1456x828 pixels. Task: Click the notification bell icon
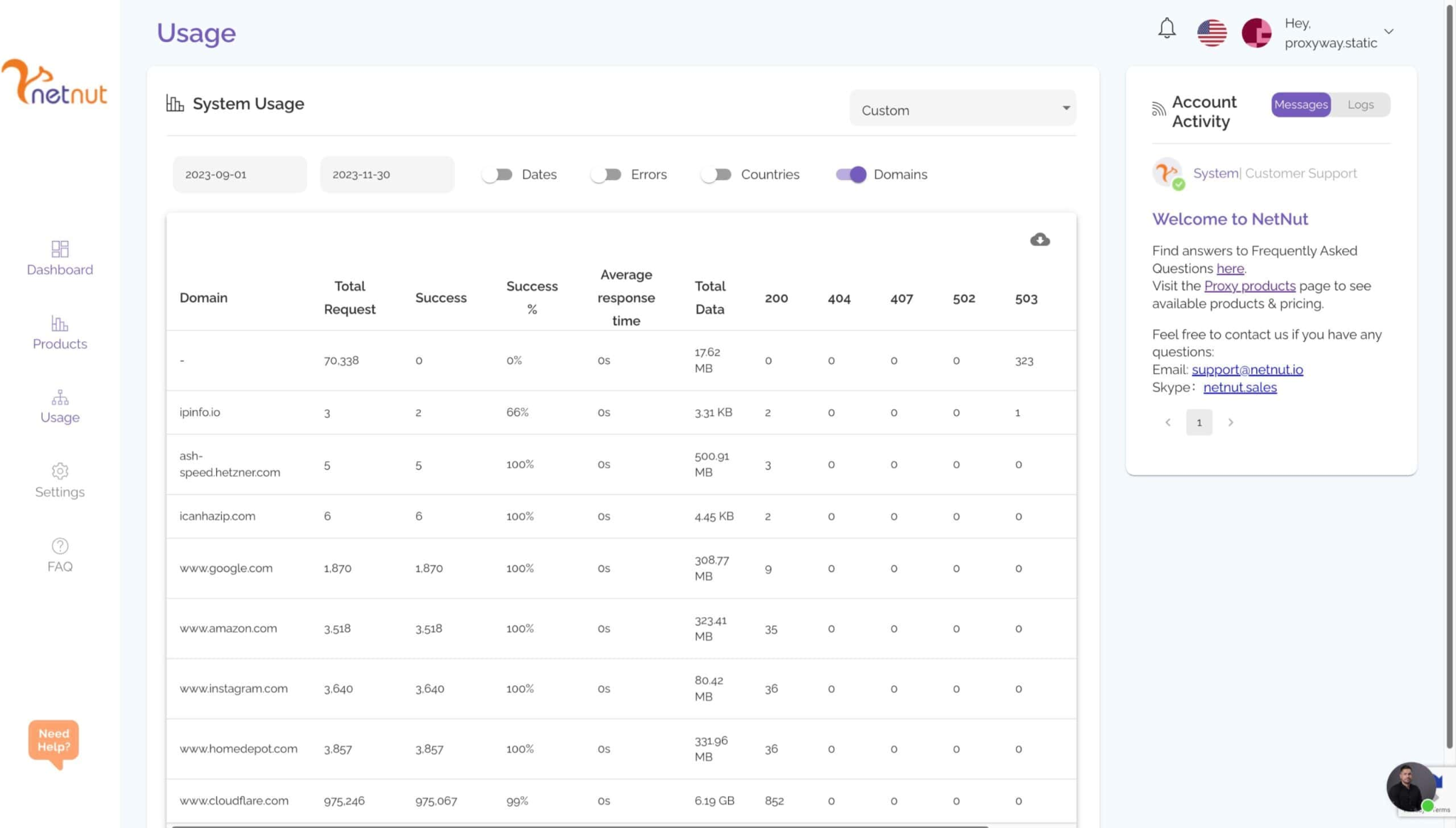point(1167,28)
